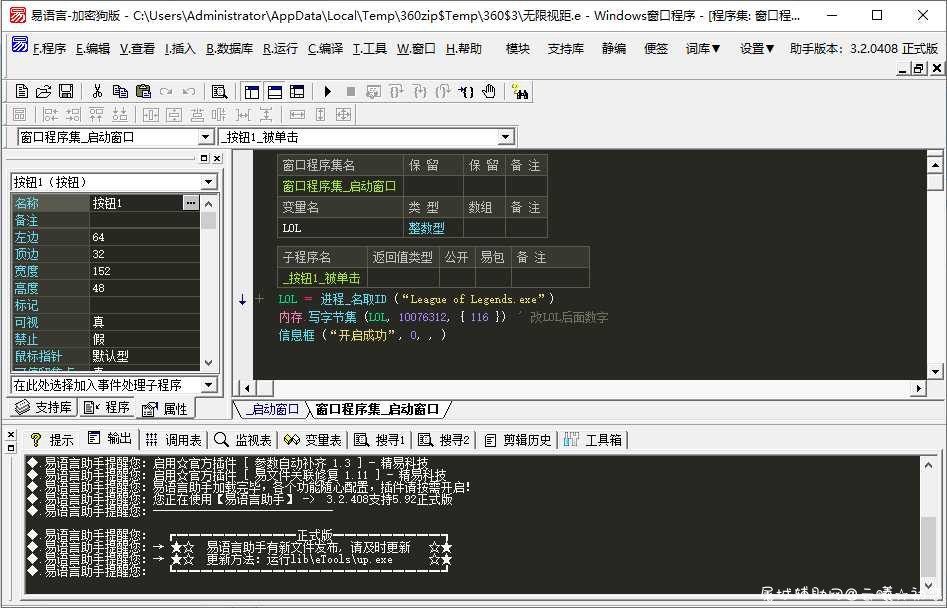Image resolution: width=947 pixels, height=608 pixels.
Task: Open the 调用表 call table tab
Action: 173,440
